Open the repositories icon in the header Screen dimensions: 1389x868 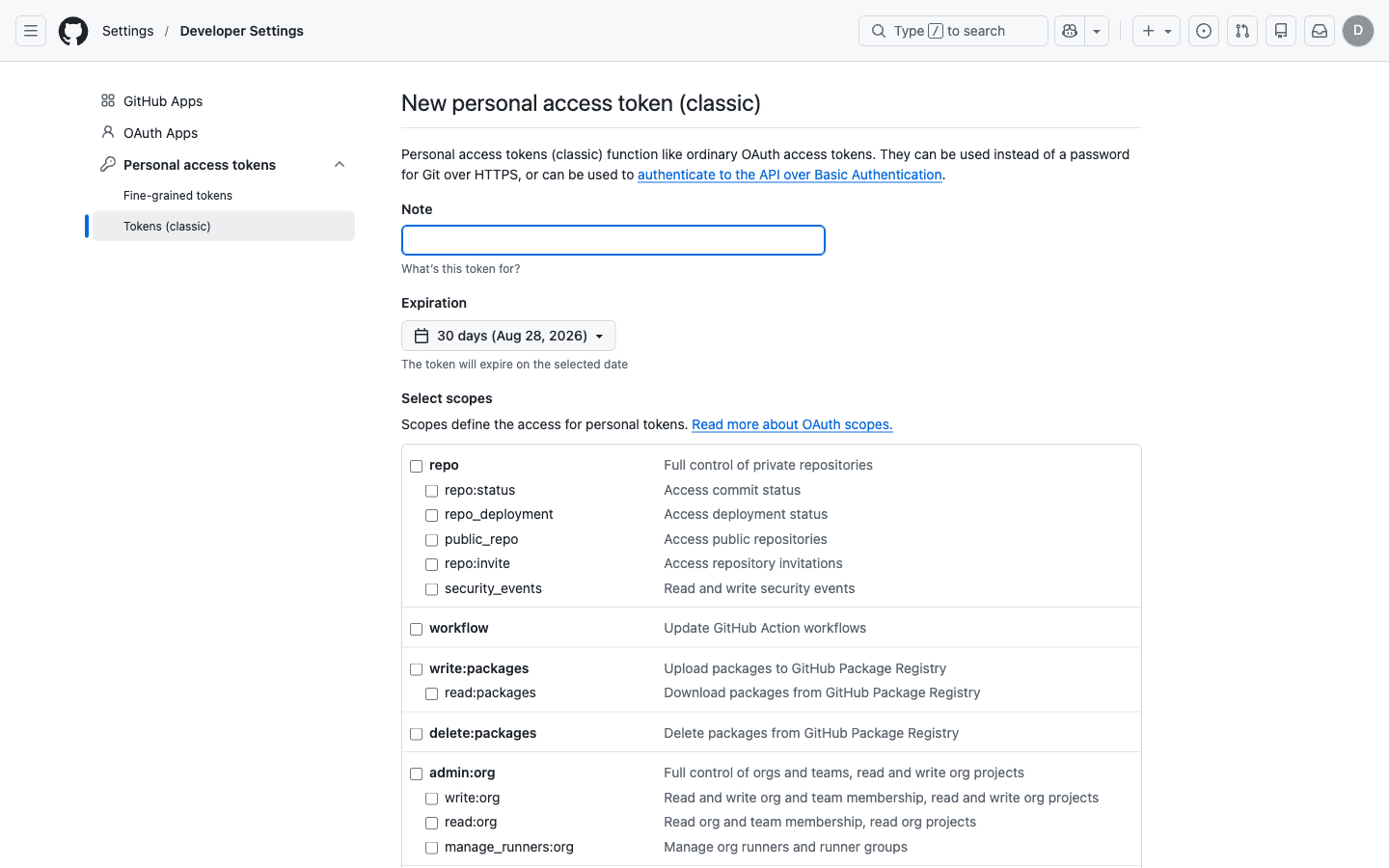(x=1281, y=31)
